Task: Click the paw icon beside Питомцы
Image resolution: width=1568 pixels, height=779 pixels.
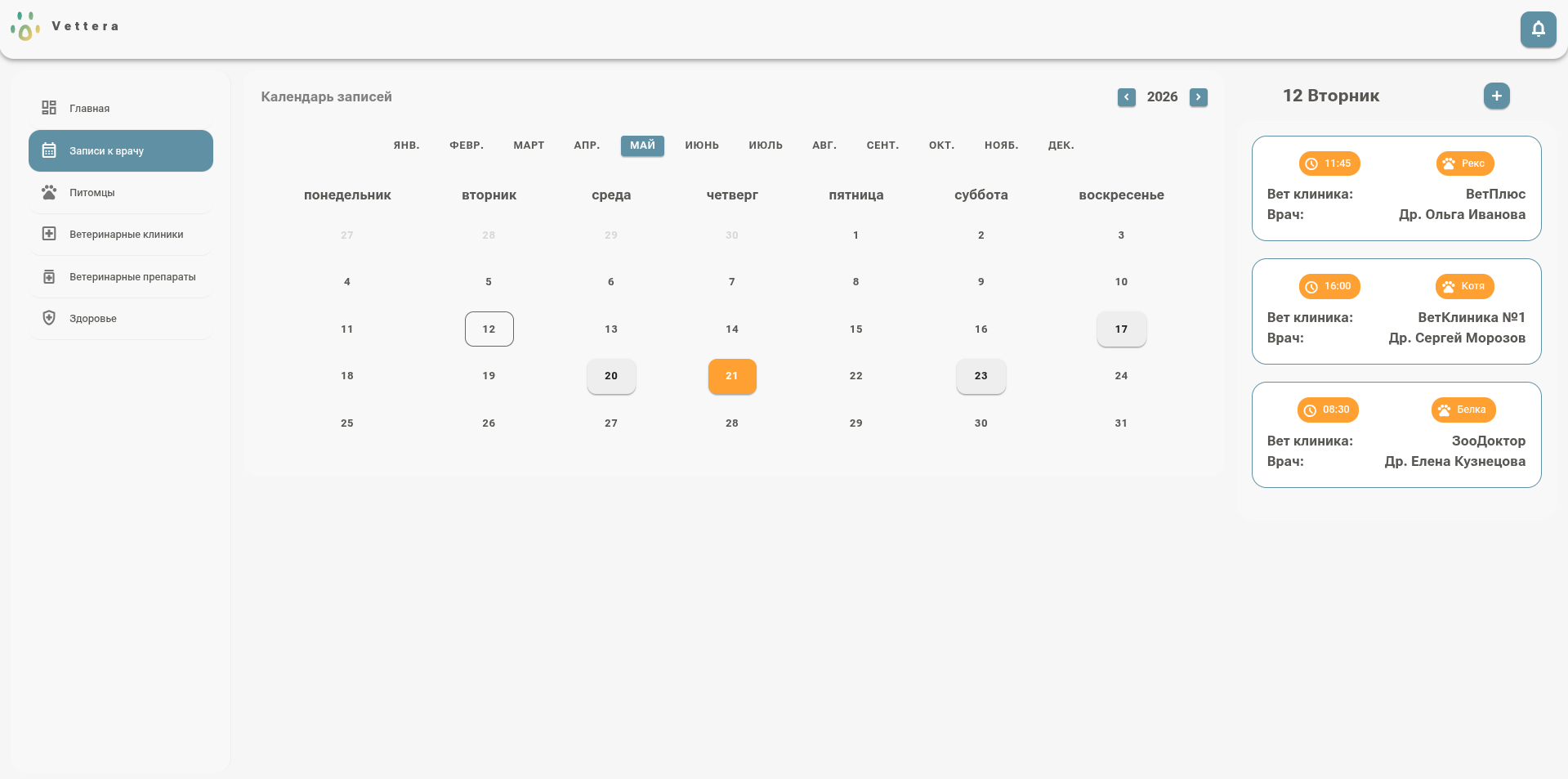Action: [x=49, y=192]
